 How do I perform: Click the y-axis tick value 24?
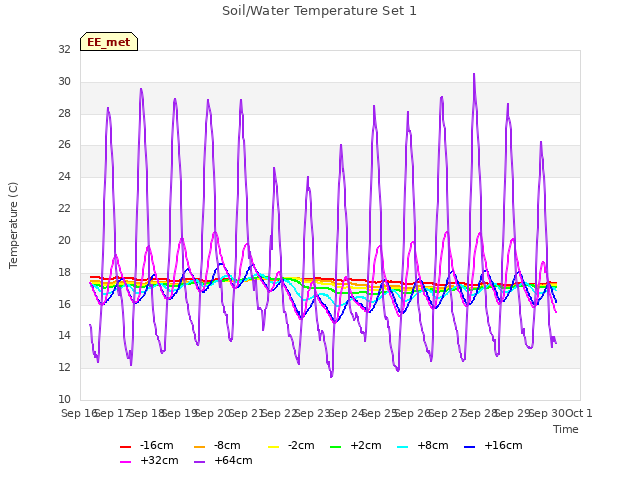point(64,176)
